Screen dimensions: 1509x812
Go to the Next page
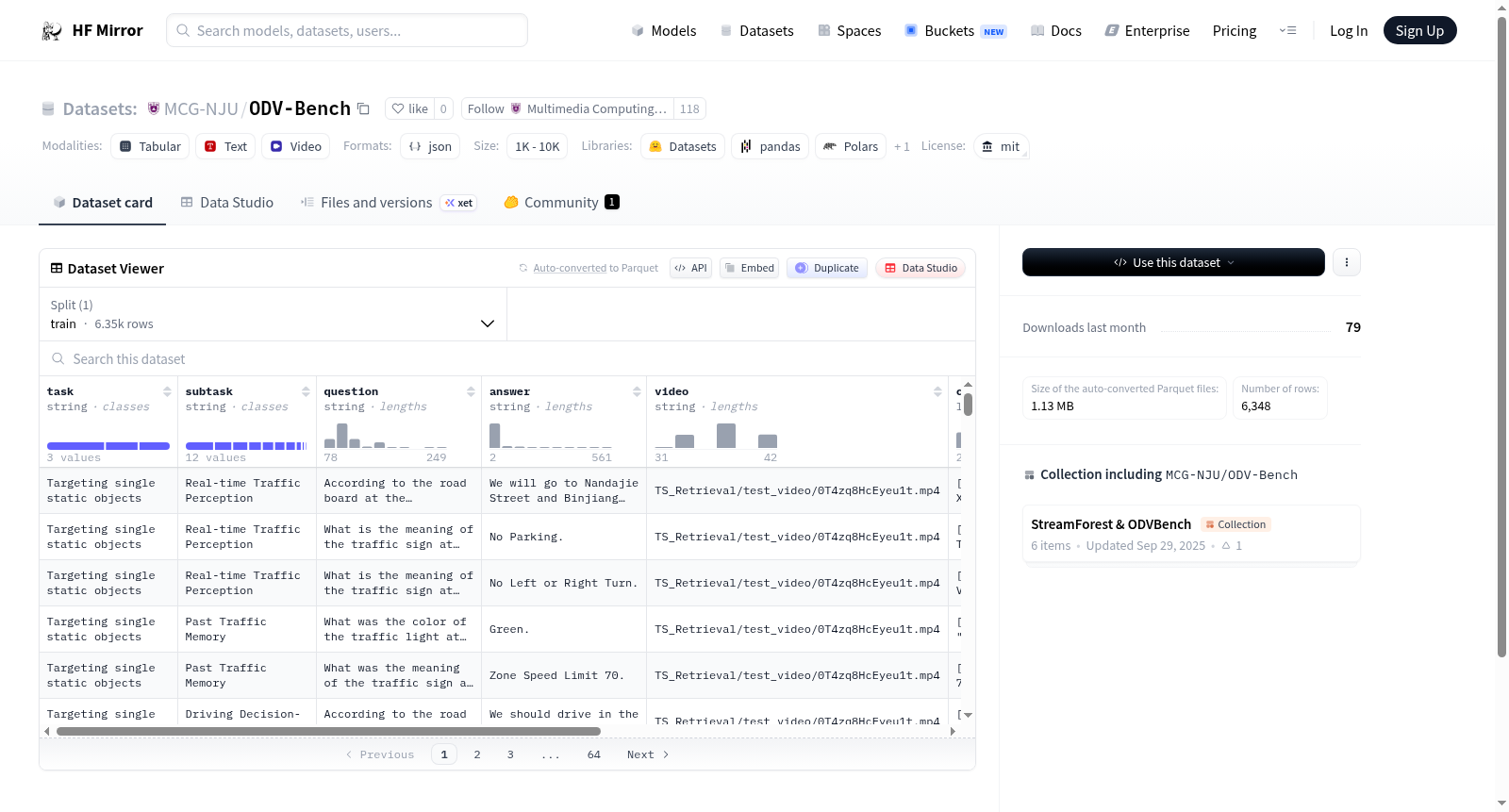648,754
